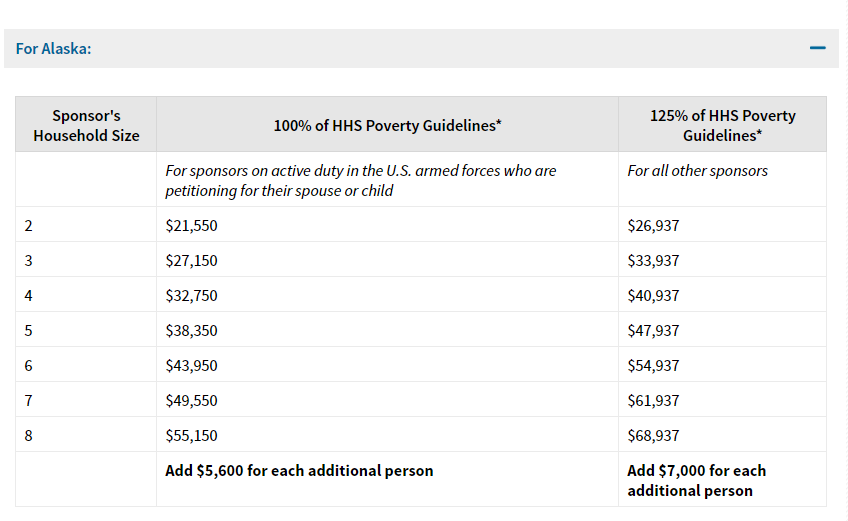848x521 pixels.
Task: Click the $32,750 cell for household size 4
Action: [191, 296]
